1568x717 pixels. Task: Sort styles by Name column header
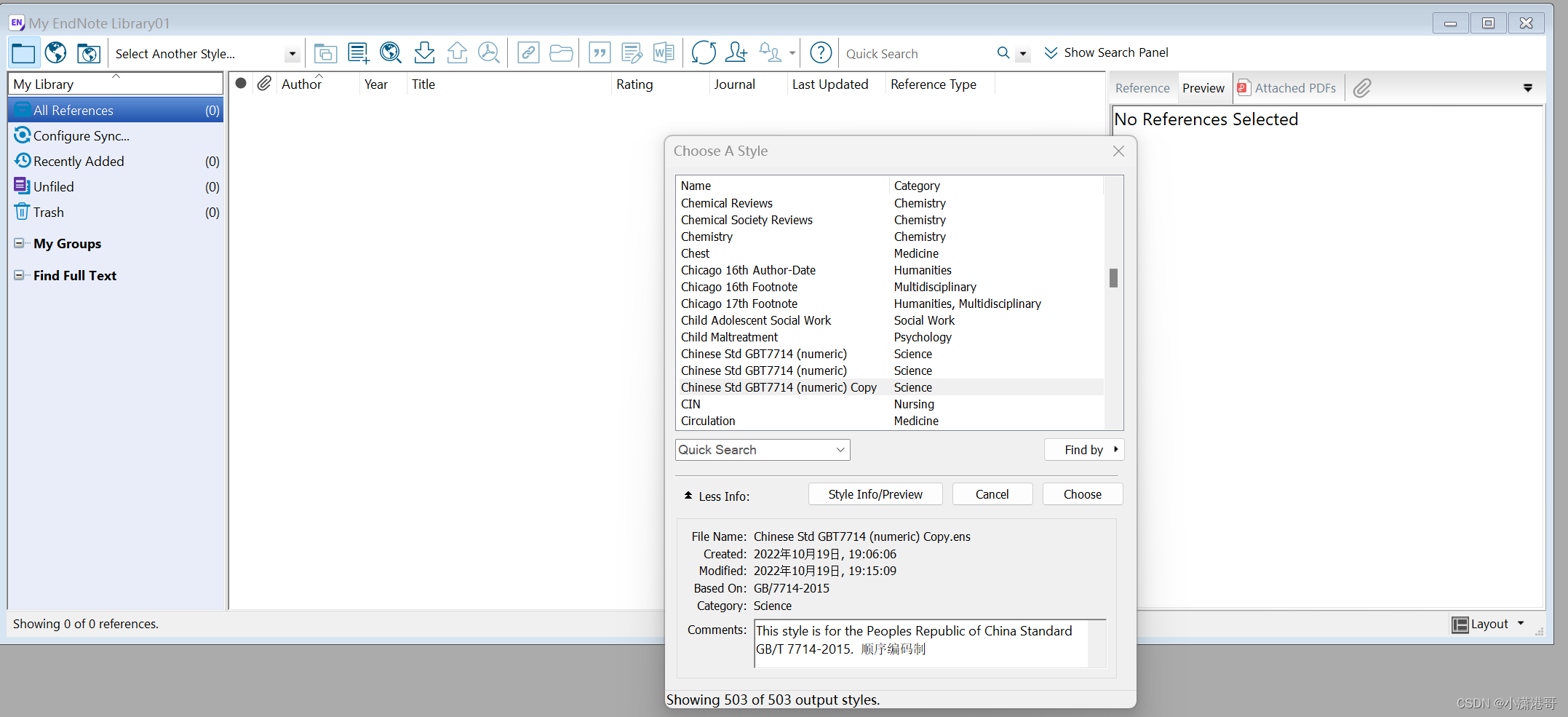click(x=782, y=186)
